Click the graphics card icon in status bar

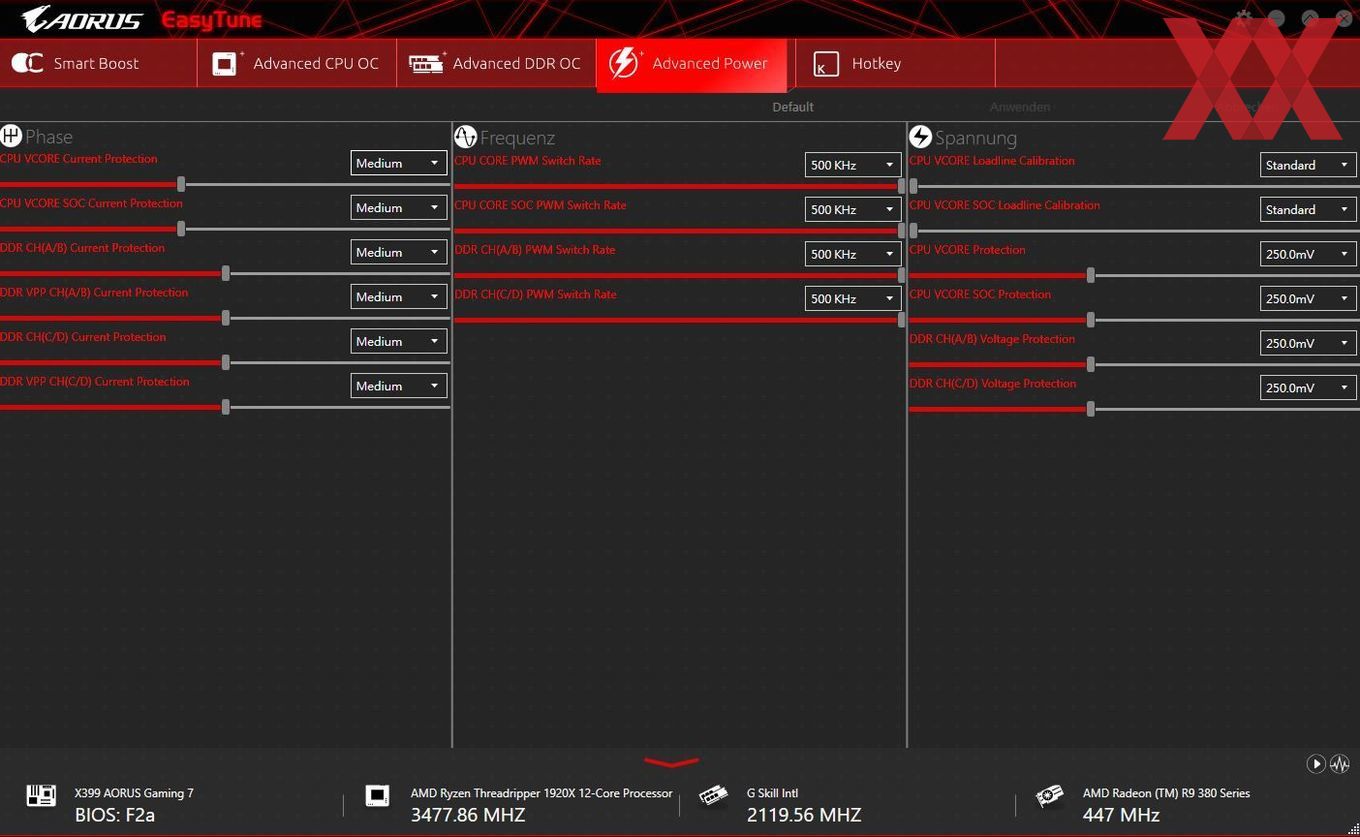click(1049, 796)
